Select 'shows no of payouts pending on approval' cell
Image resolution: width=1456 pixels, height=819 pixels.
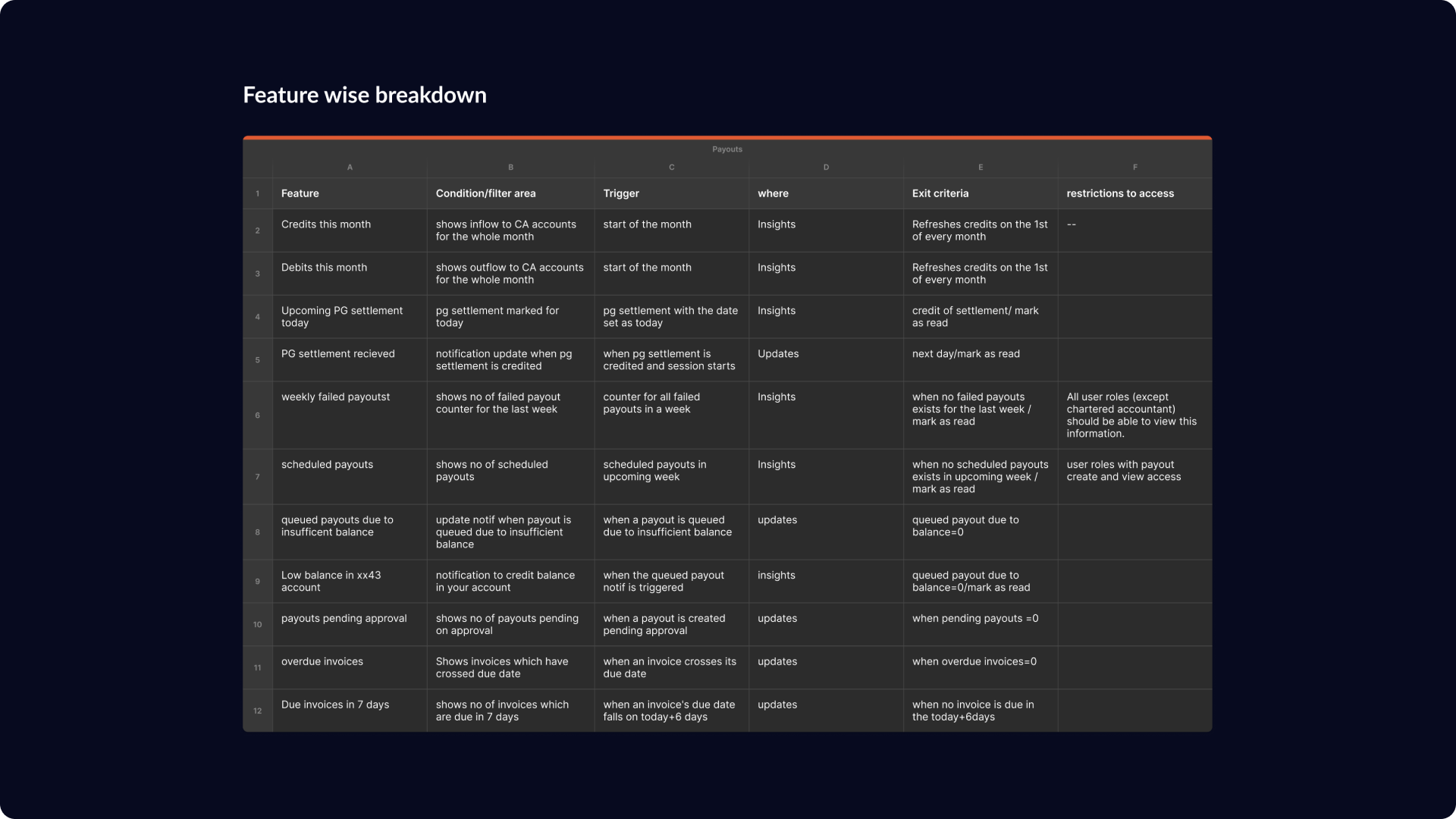pos(510,625)
